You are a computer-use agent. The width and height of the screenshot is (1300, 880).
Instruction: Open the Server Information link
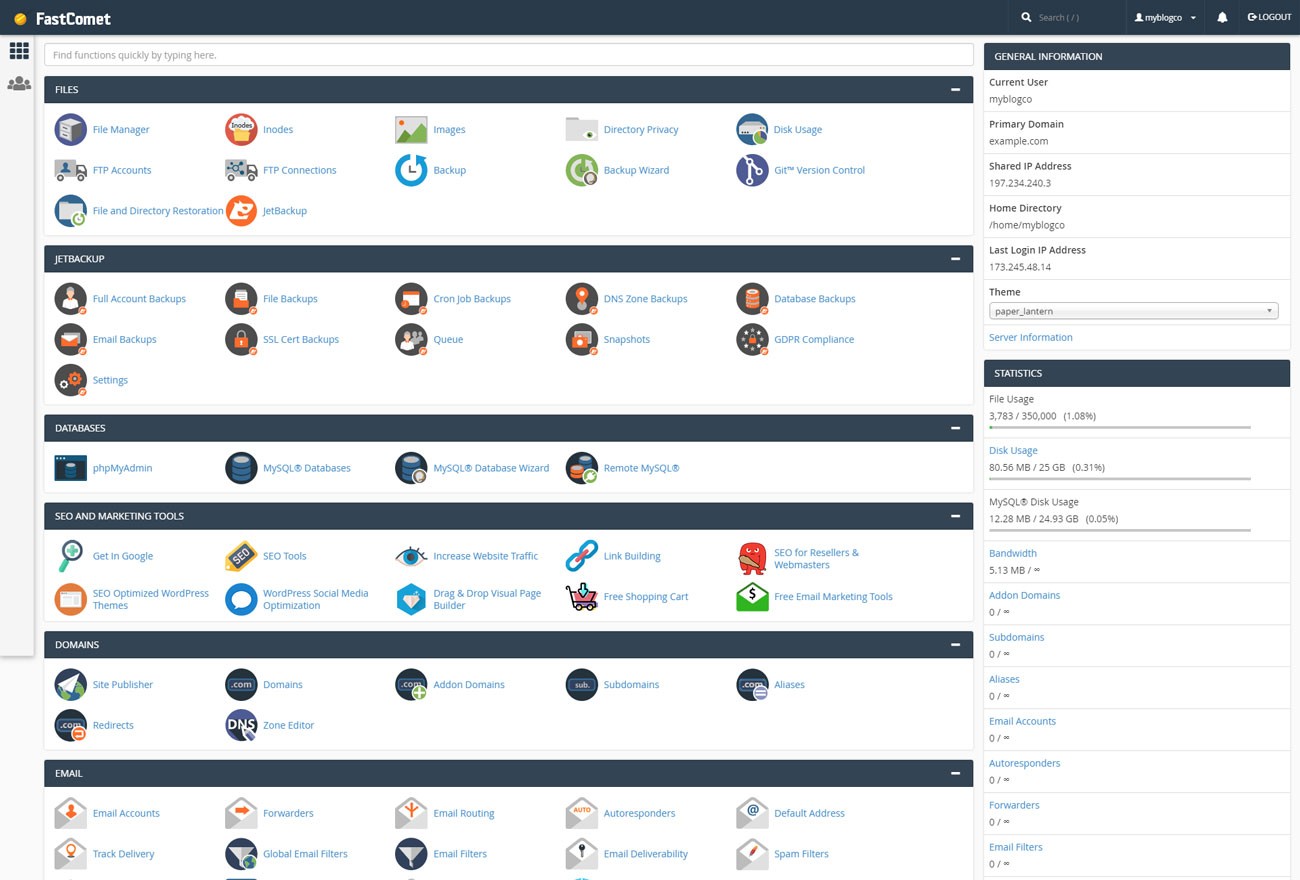[1030, 337]
